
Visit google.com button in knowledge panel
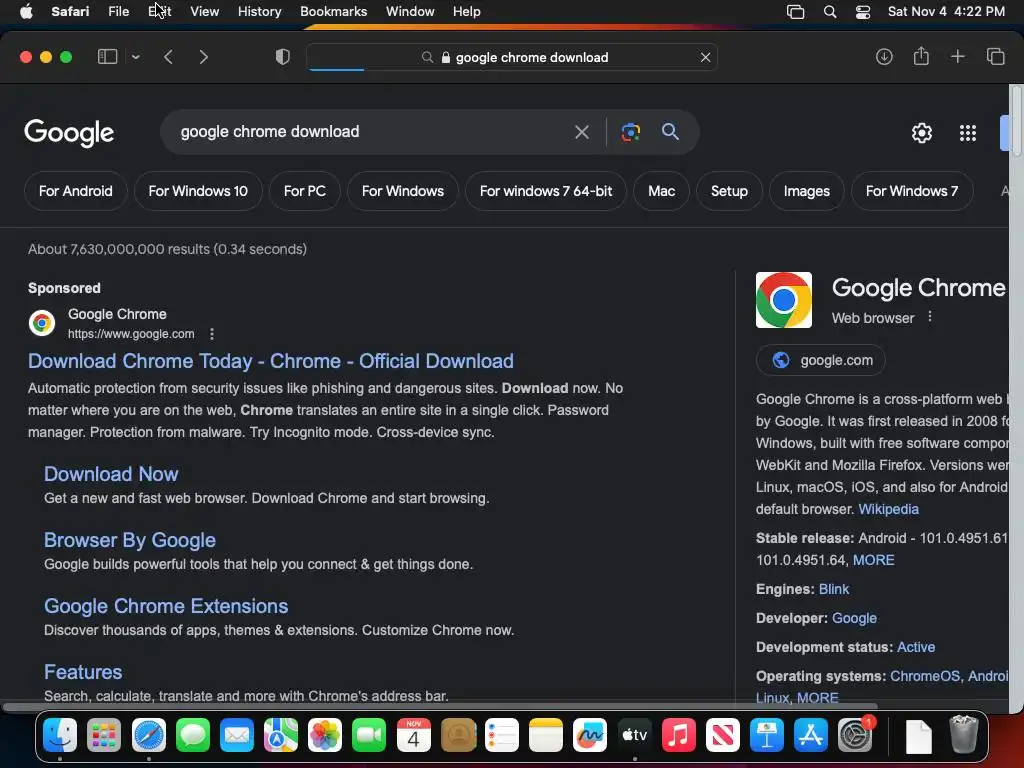tap(821, 360)
